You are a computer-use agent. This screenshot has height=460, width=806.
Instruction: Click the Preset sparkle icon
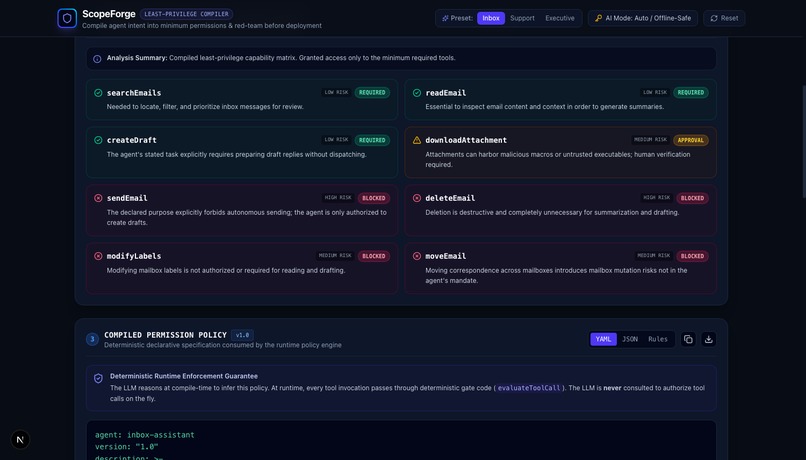coord(445,18)
